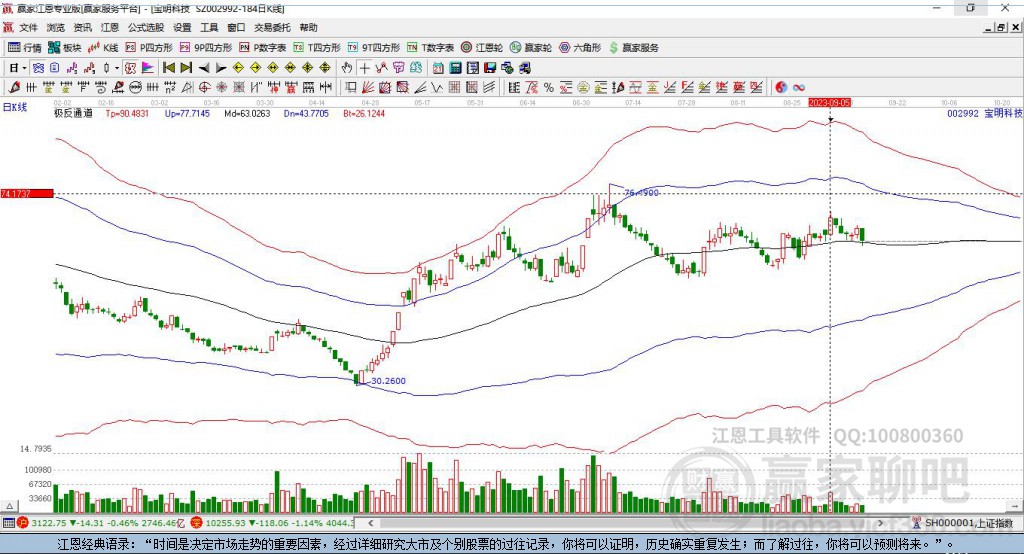
Task: Open the T数字表 number table
Action: [x=430, y=48]
